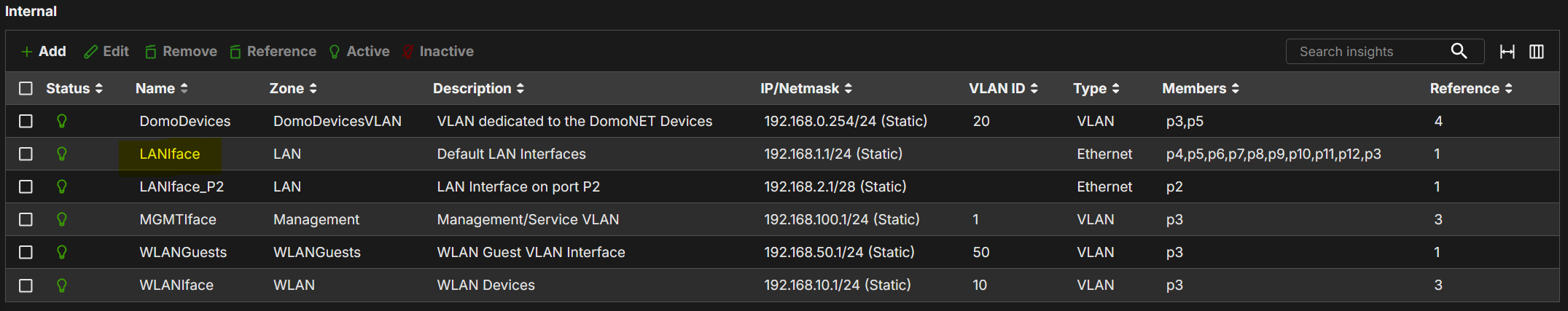Click the Add plus icon
1568x311 pixels.
coord(27,52)
